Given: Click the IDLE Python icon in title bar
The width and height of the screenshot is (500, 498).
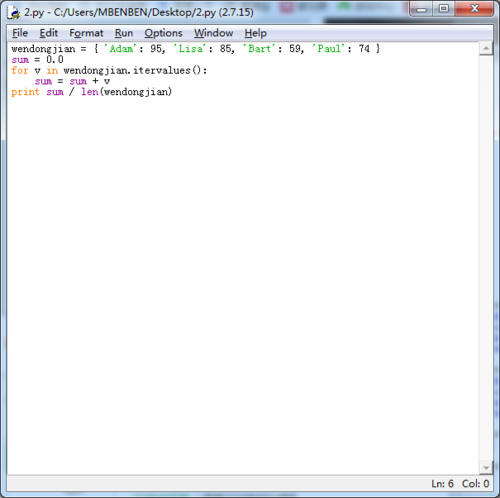Looking at the screenshot, I should point(14,12).
